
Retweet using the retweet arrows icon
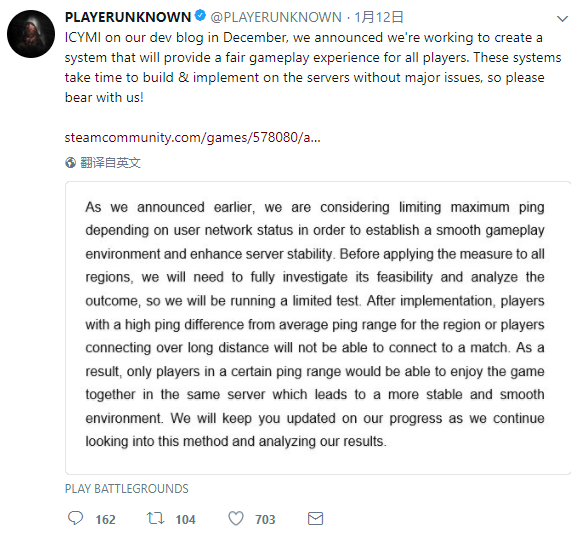[x=155, y=518]
